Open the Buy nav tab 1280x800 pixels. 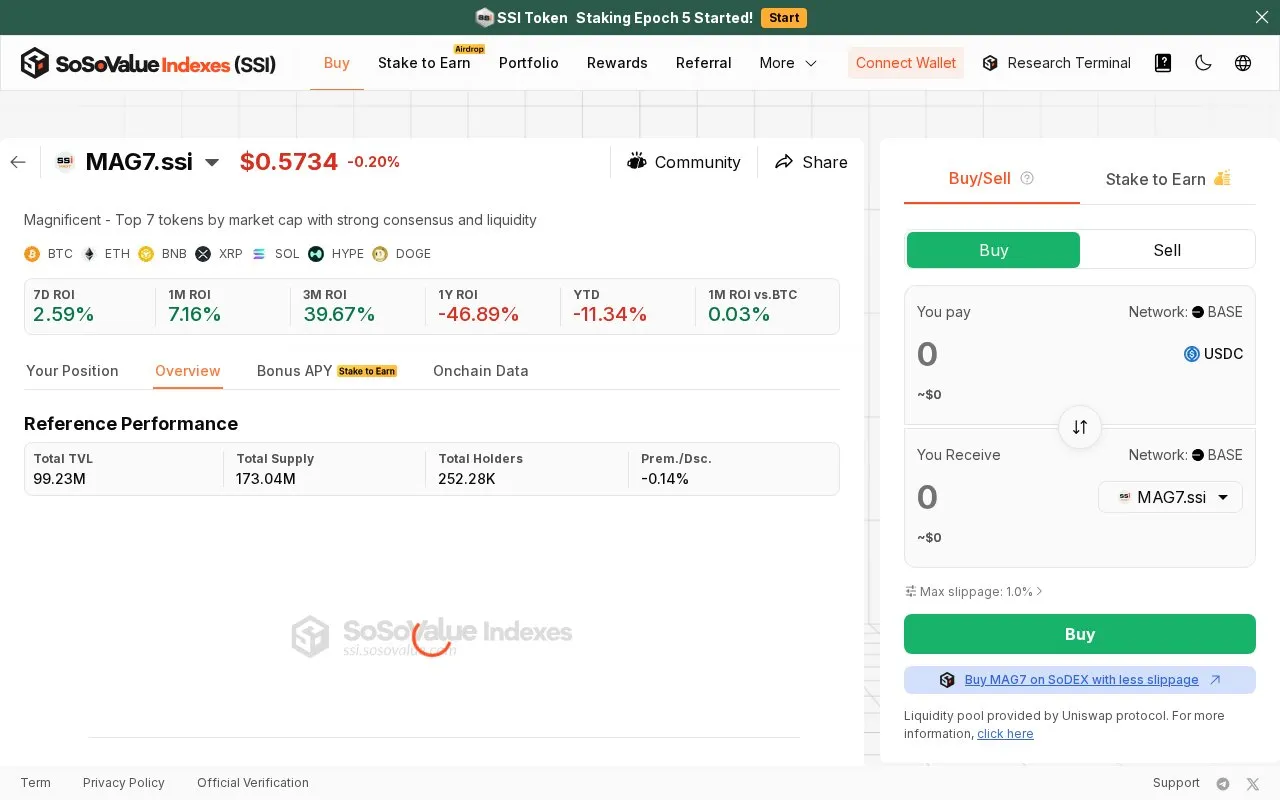pyautogui.click(x=337, y=63)
